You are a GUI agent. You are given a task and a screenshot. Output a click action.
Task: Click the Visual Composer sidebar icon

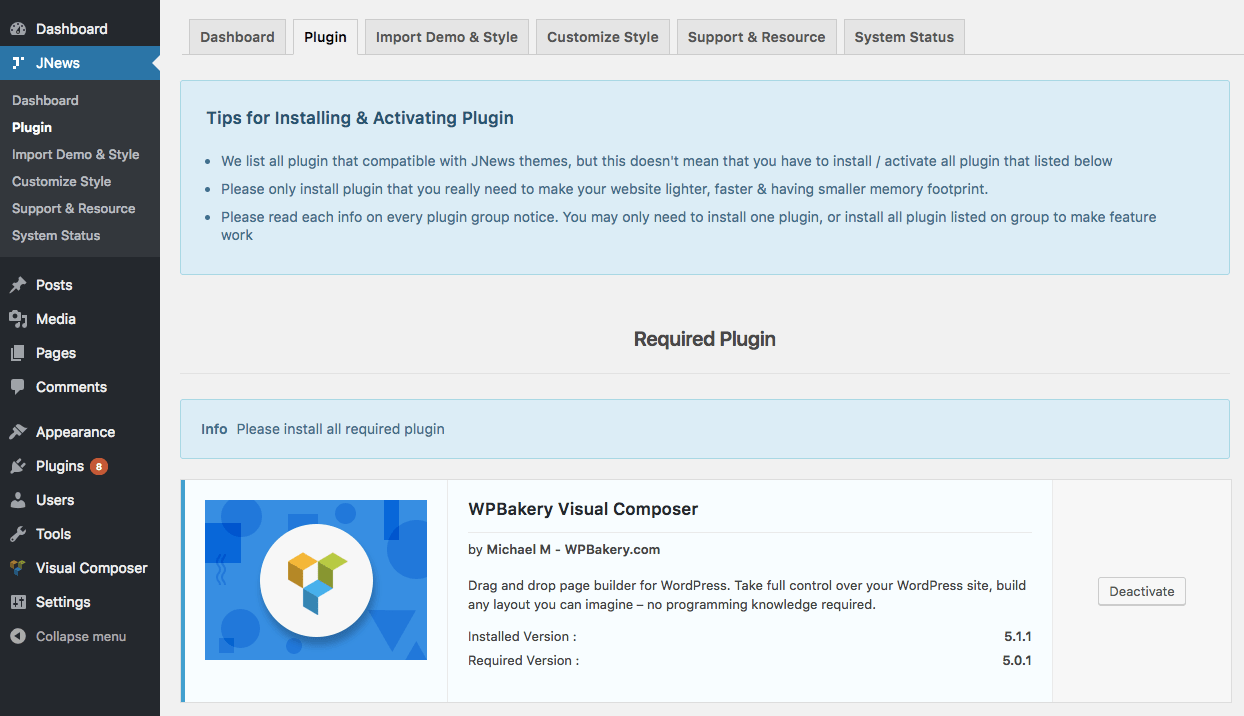point(18,568)
